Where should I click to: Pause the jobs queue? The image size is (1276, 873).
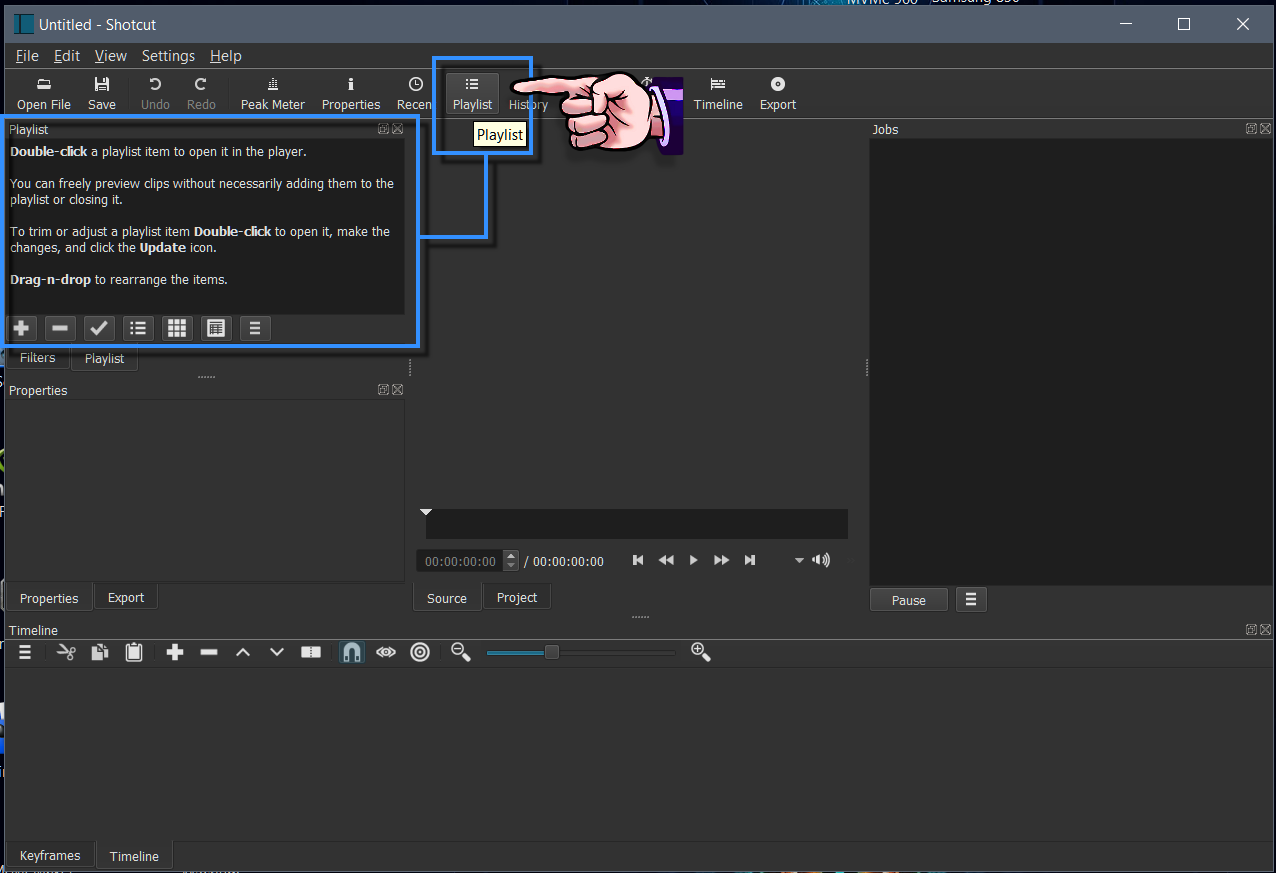pyautogui.click(x=909, y=600)
